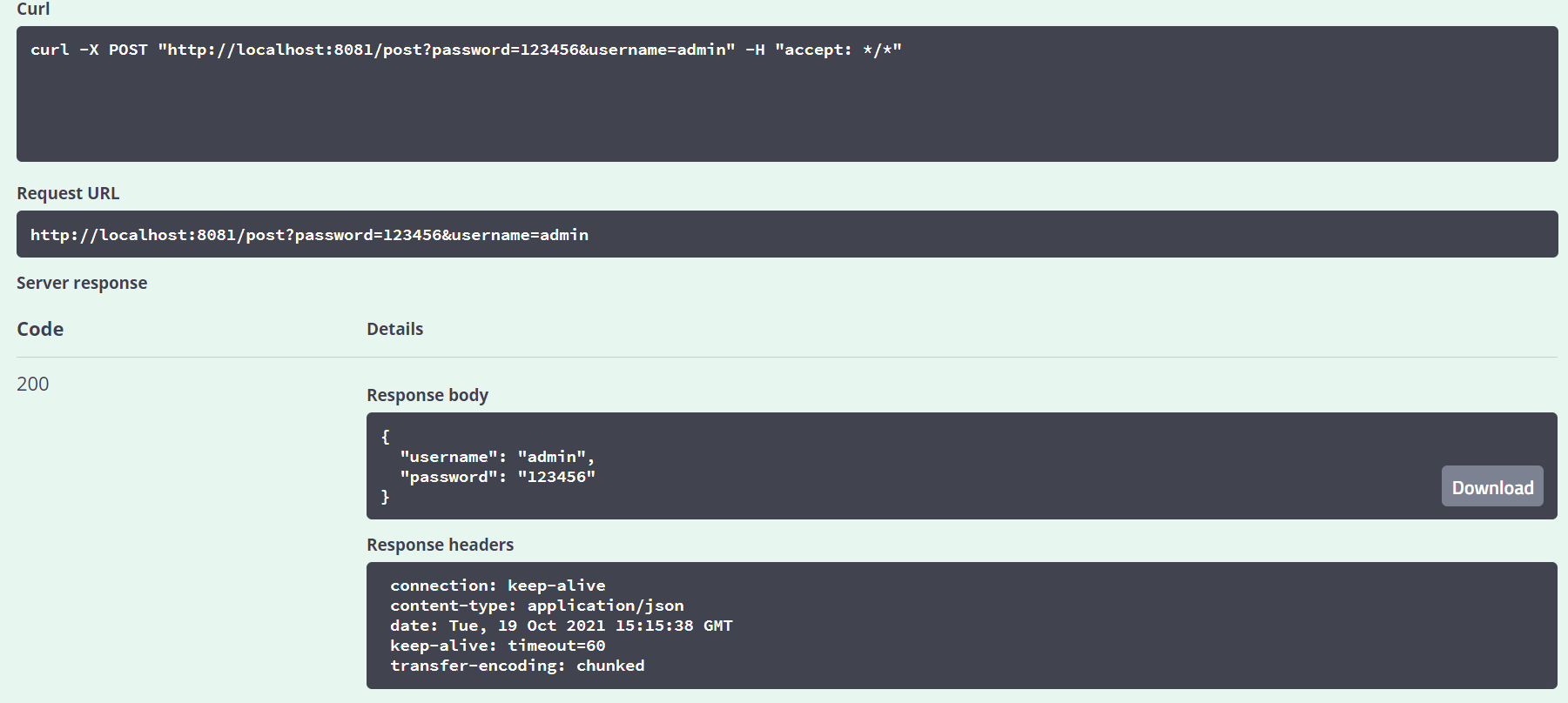Click the Details column header

(x=394, y=329)
